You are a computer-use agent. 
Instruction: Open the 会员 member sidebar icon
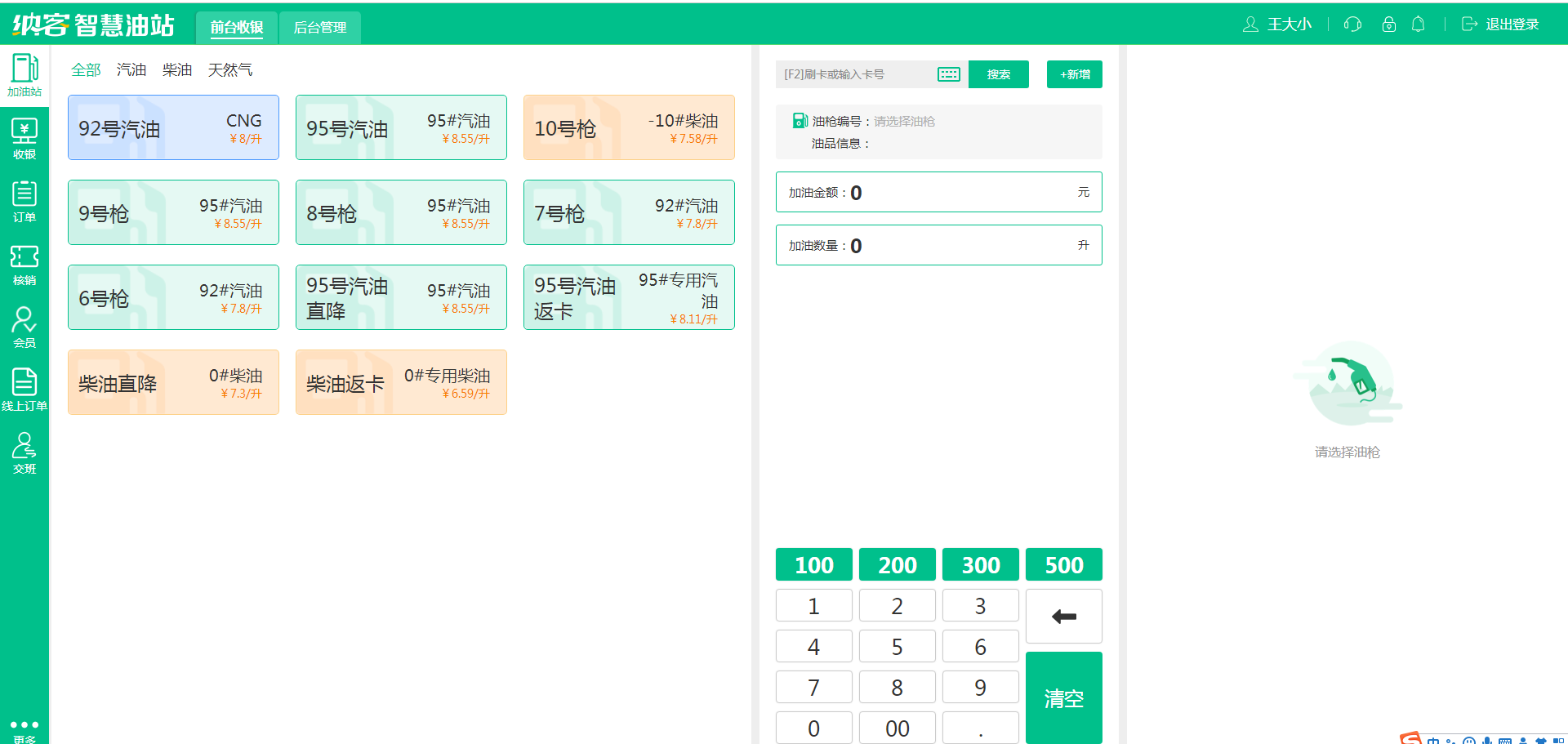point(24,327)
